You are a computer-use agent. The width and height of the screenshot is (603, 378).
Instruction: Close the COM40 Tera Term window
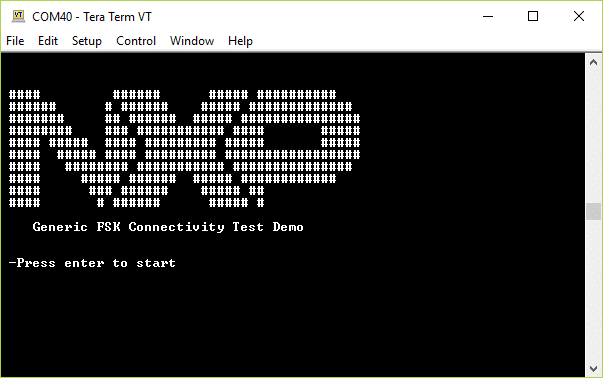point(579,17)
